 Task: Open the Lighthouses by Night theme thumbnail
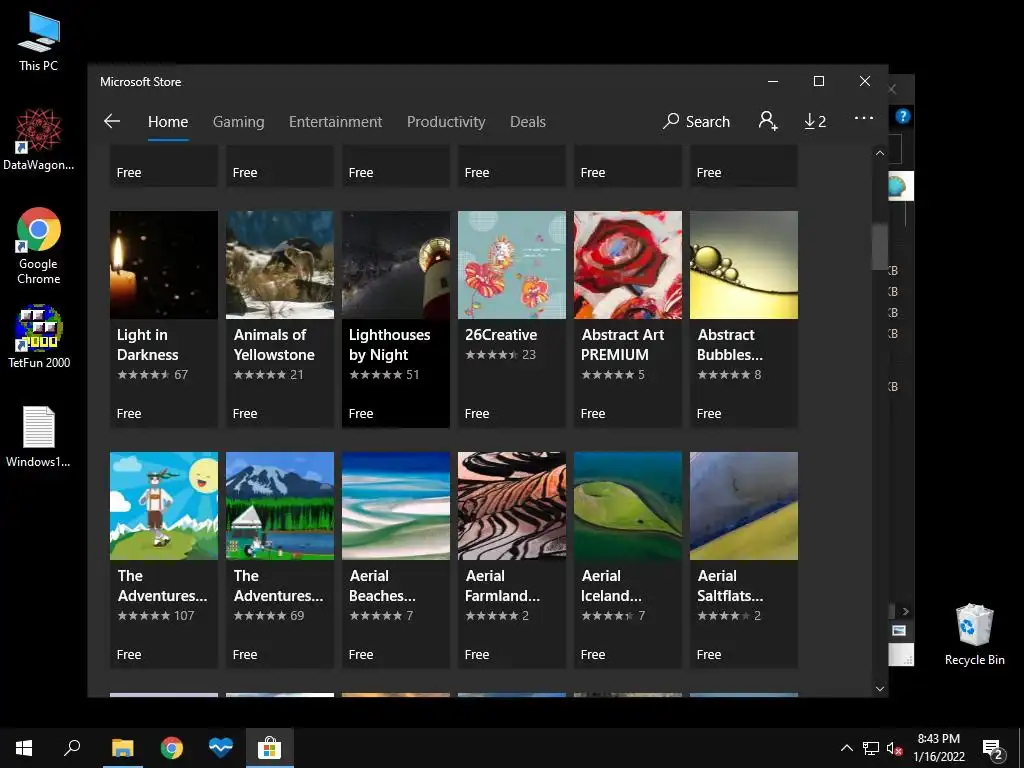[396, 264]
